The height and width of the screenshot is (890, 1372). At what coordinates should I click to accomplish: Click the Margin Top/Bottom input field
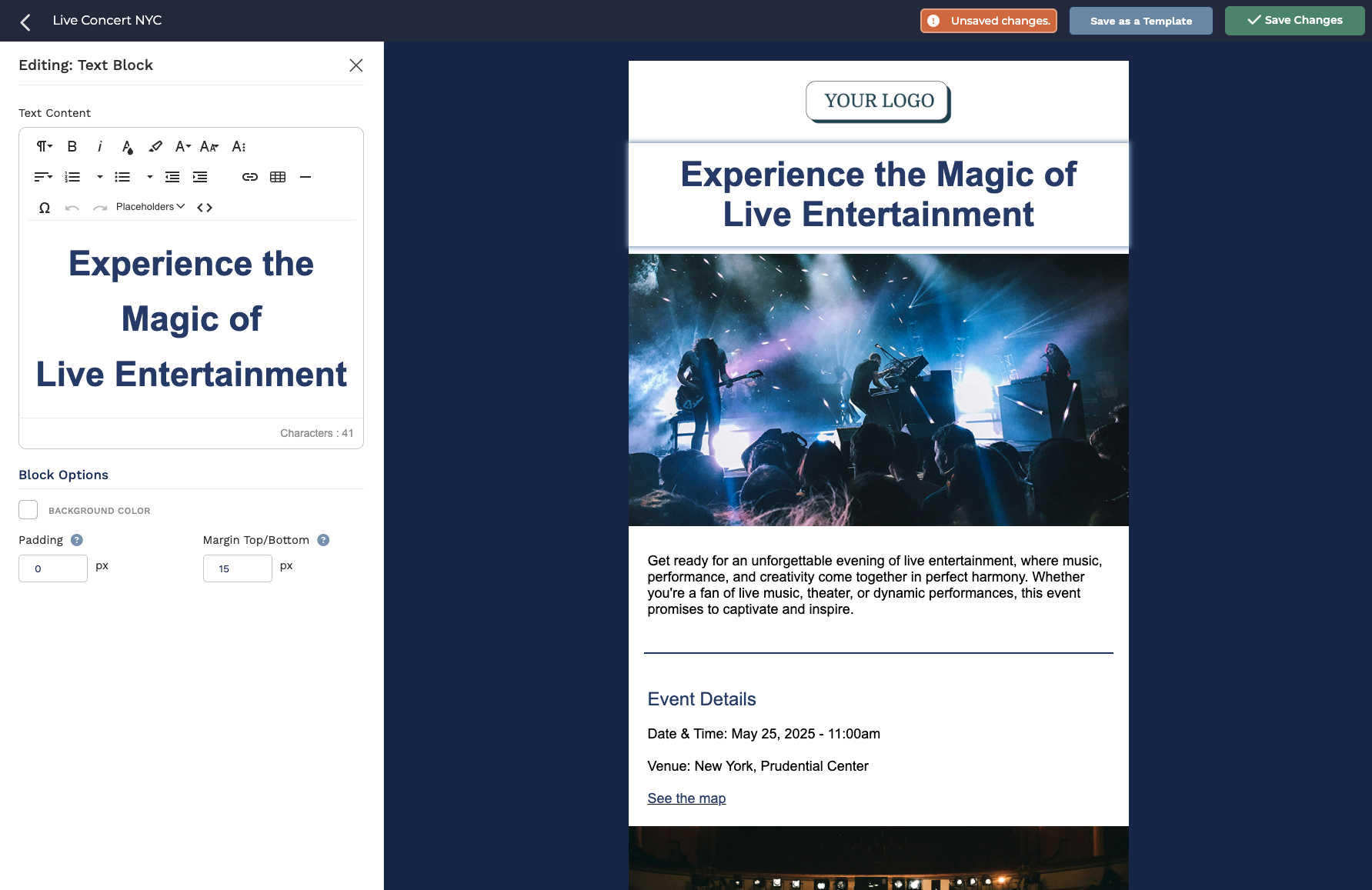(237, 568)
